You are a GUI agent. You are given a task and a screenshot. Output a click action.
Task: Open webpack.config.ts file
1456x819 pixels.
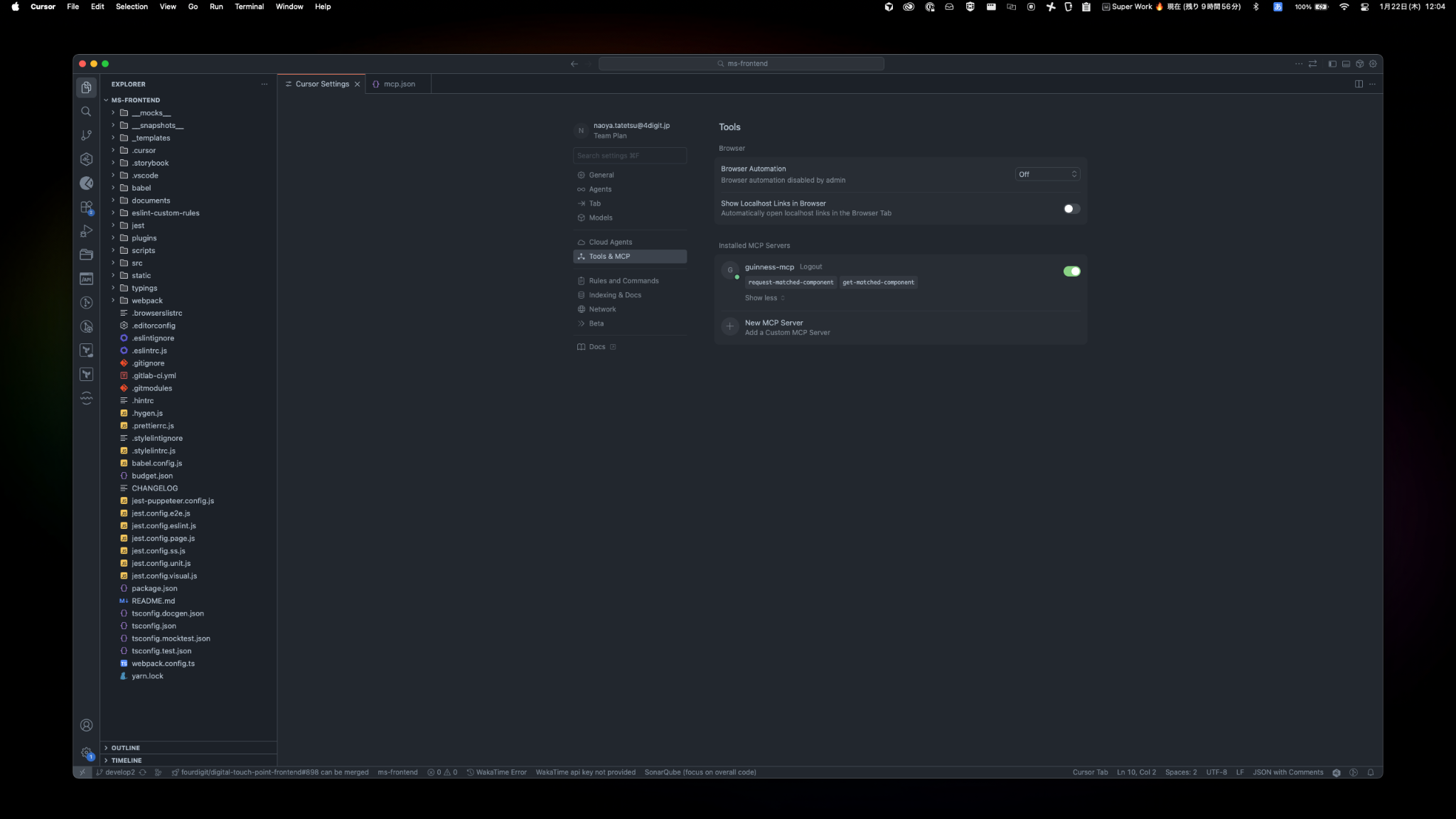163,664
